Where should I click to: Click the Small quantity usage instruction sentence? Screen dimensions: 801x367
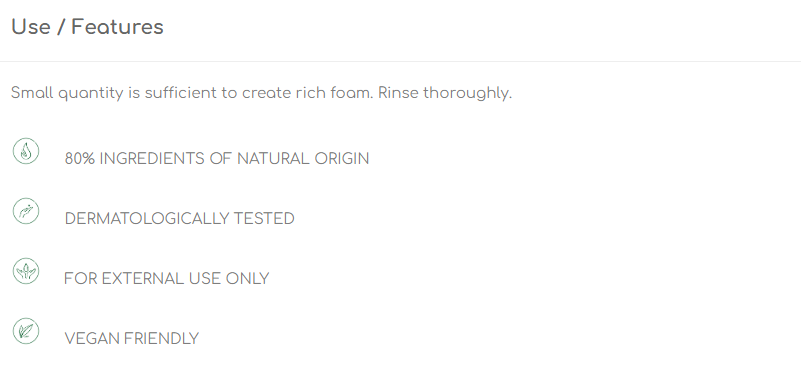pos(261,93)
